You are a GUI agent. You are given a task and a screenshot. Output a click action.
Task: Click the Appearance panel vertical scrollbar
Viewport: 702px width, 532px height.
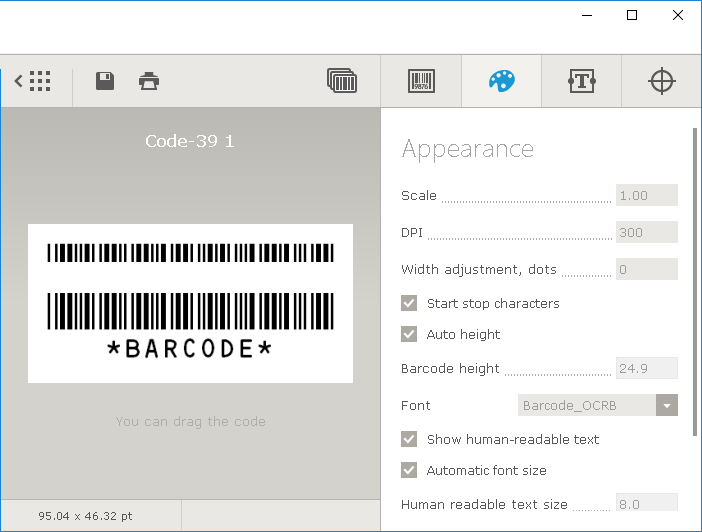point(694,280)
